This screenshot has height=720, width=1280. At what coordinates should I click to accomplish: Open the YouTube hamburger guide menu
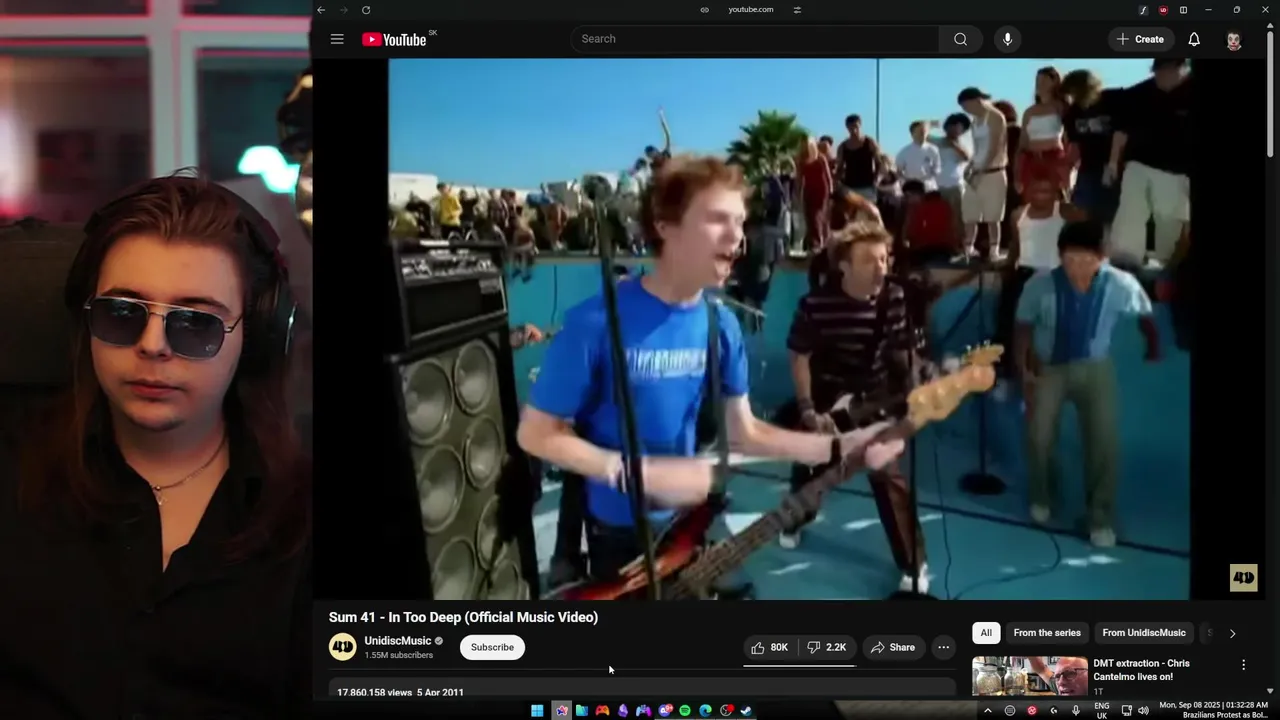pos(337,39)
